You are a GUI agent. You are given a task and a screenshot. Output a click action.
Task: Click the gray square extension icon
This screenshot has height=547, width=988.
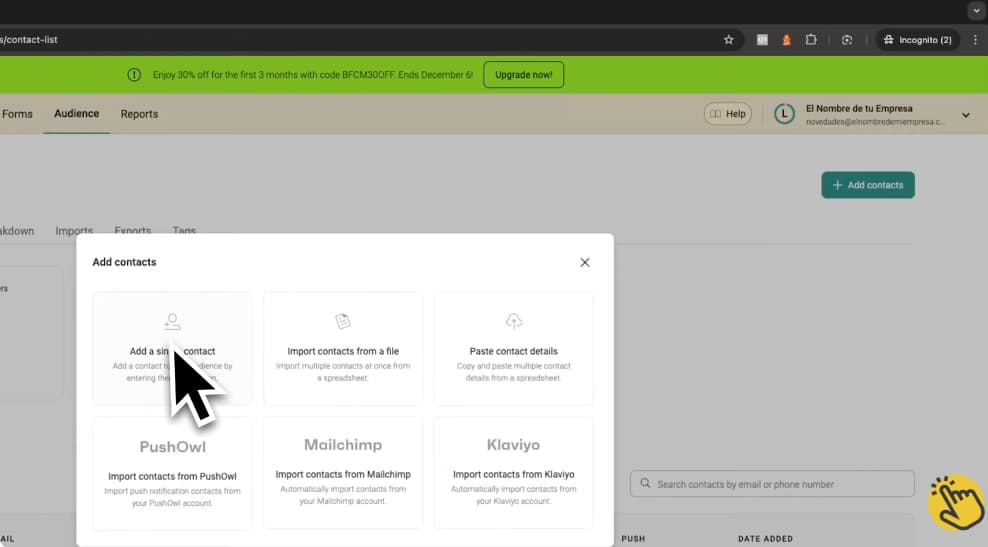pyautogui.click(x=762, y=40)
